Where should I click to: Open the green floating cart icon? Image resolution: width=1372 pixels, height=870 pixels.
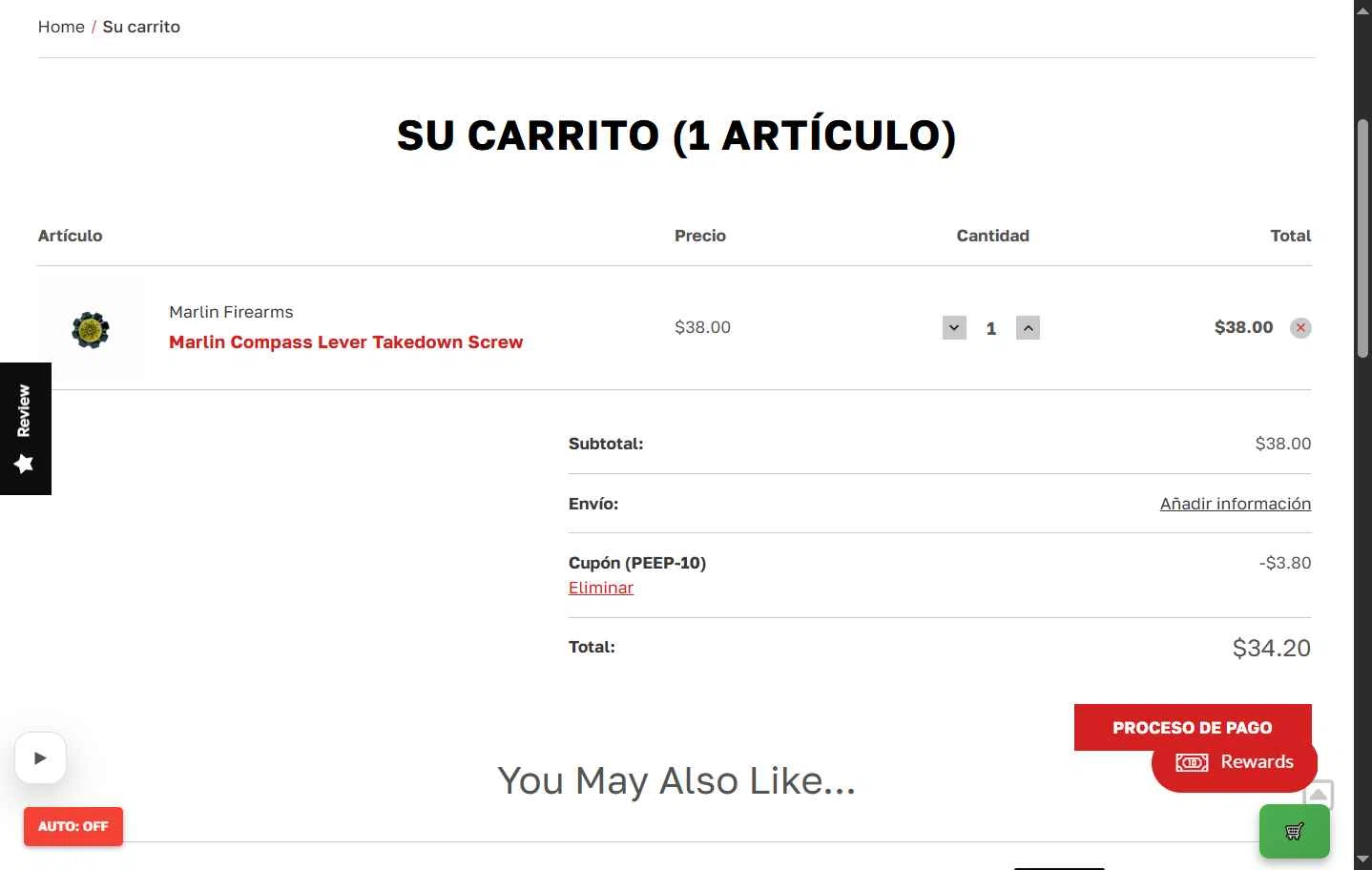click(x=1294, y=831)
